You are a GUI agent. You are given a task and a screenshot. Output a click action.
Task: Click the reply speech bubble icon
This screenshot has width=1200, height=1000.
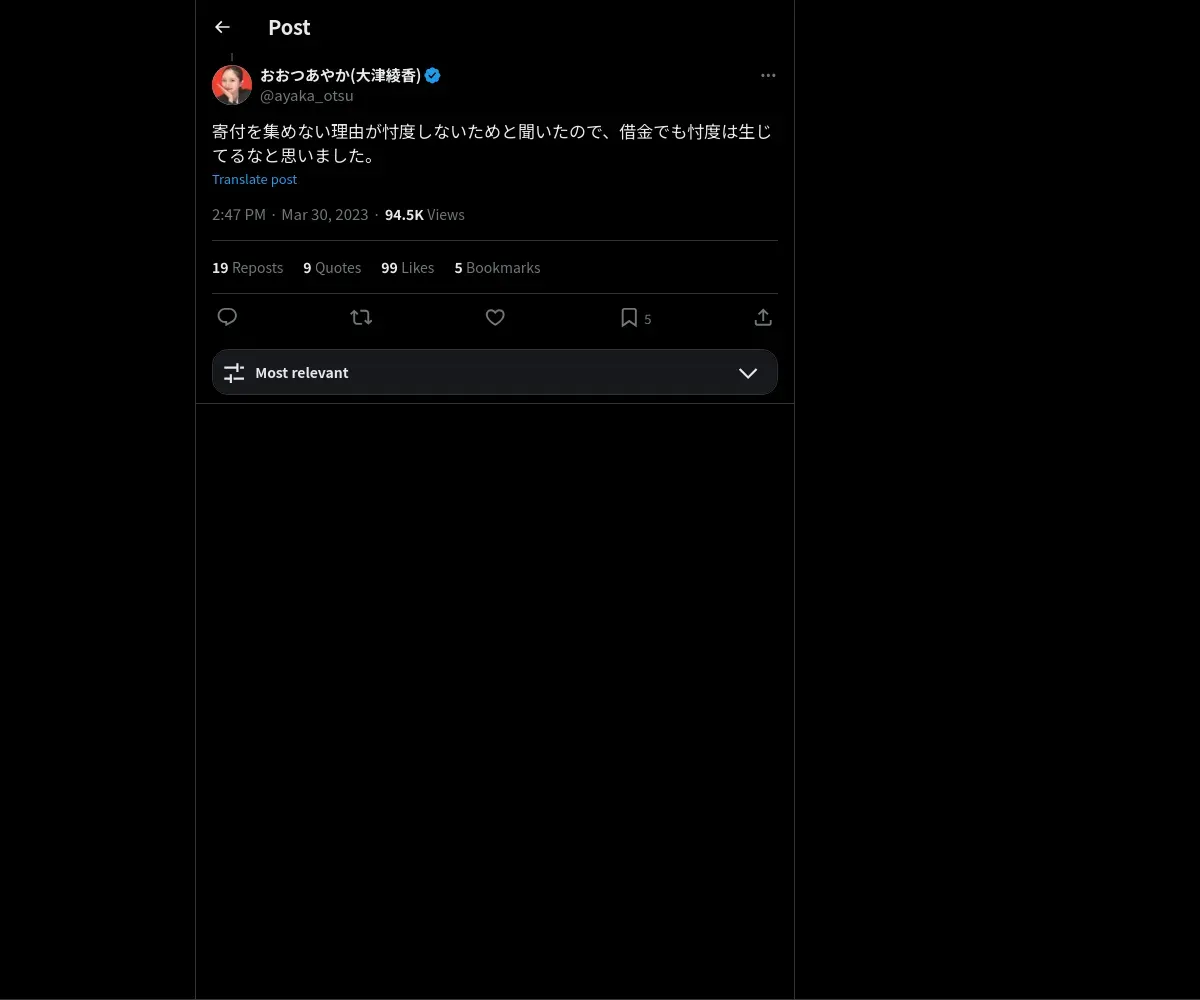(228, 317)
